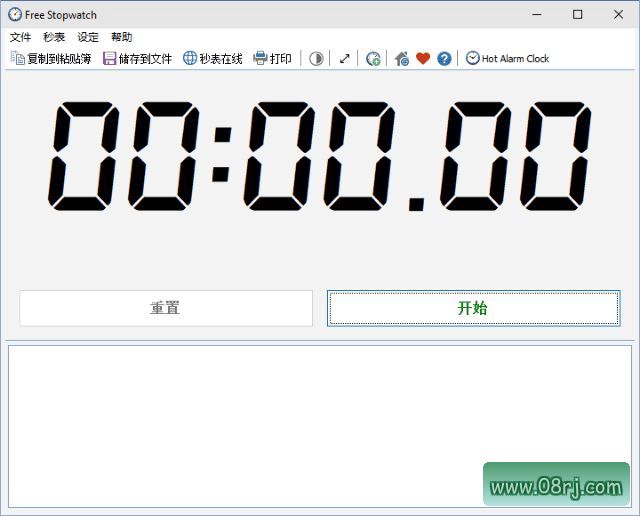
Task: Click the home page house icon
Action: (402, 59)
